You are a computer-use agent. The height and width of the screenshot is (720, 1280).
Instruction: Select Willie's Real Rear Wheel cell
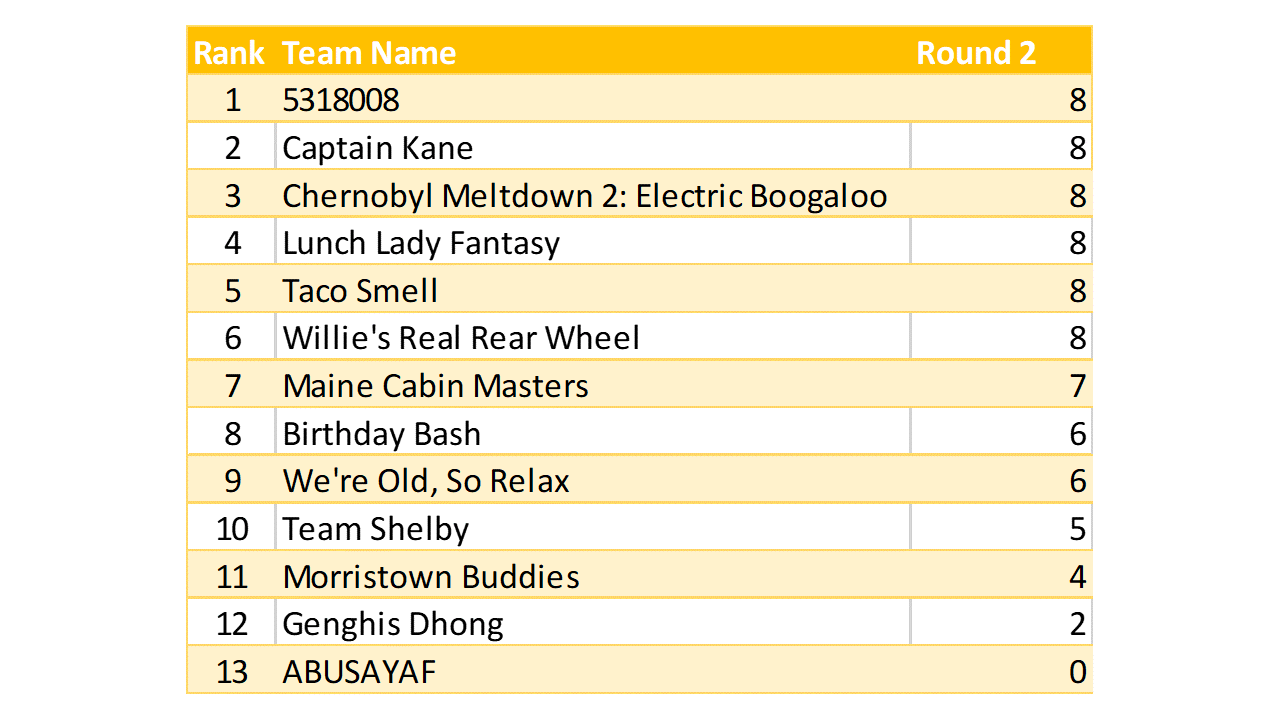pos(461,338)
